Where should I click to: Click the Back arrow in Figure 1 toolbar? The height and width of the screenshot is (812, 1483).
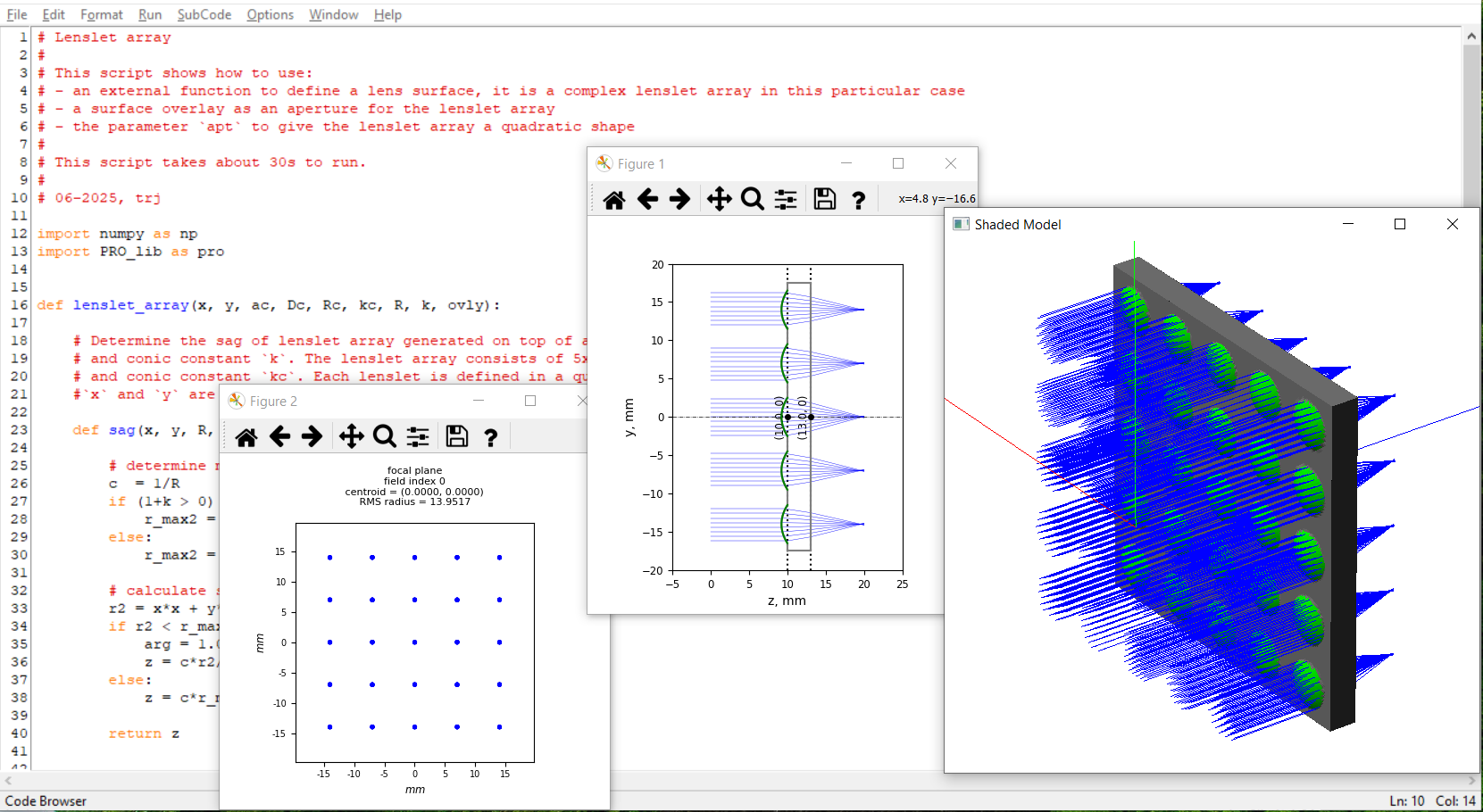[647, 199]
